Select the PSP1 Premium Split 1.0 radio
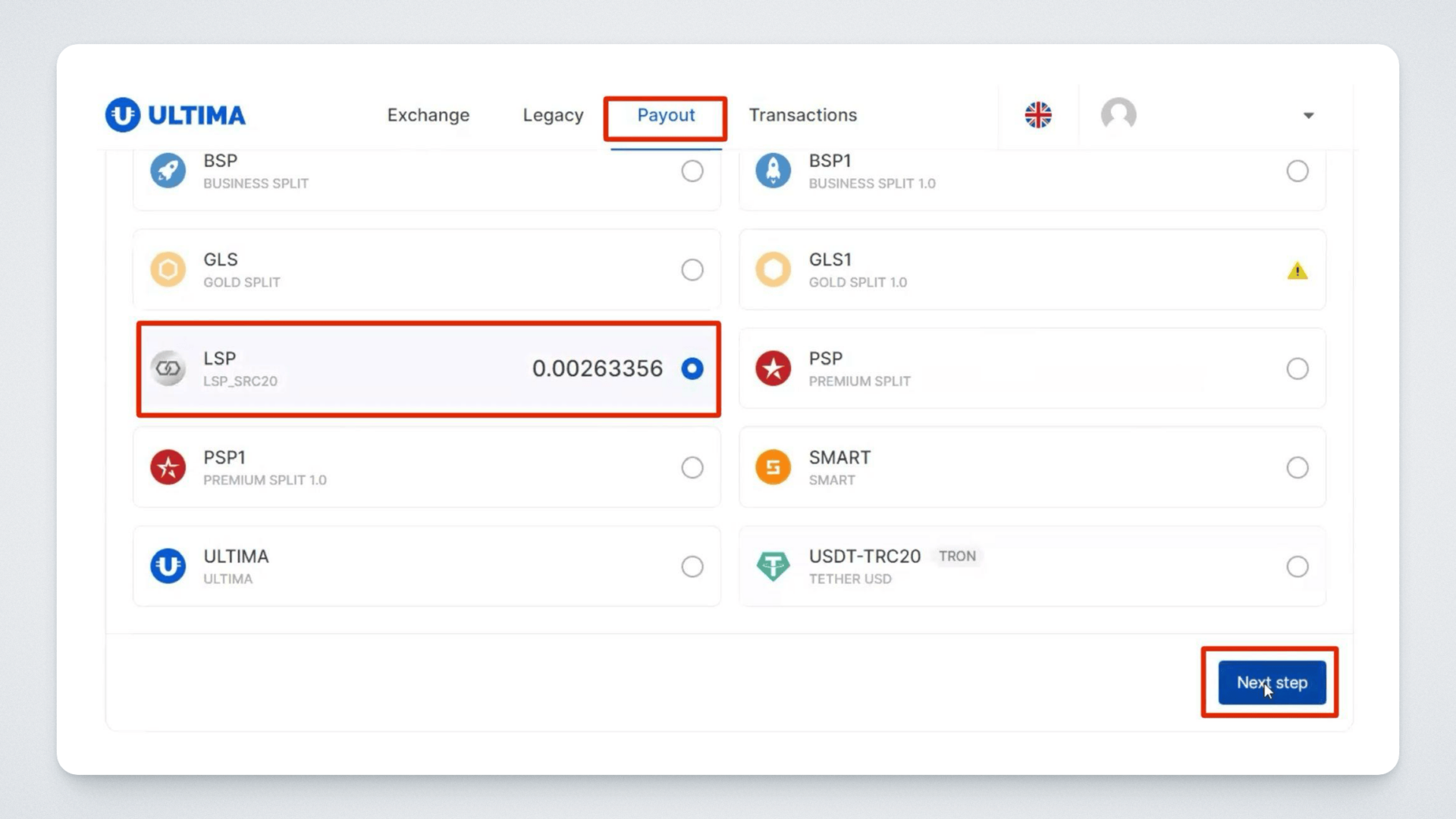This screenshot has width=1456, height=819. (x=692, y=467)
